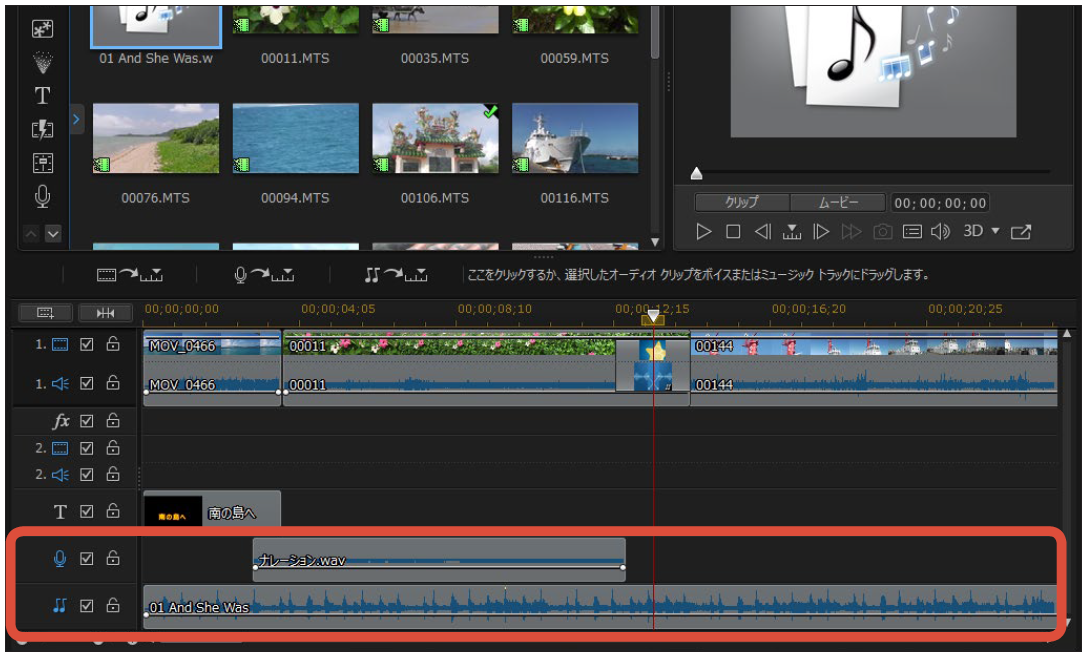1088x658 pixels.
Task: Click the preview seek slider handle
Action: point(697,173)
